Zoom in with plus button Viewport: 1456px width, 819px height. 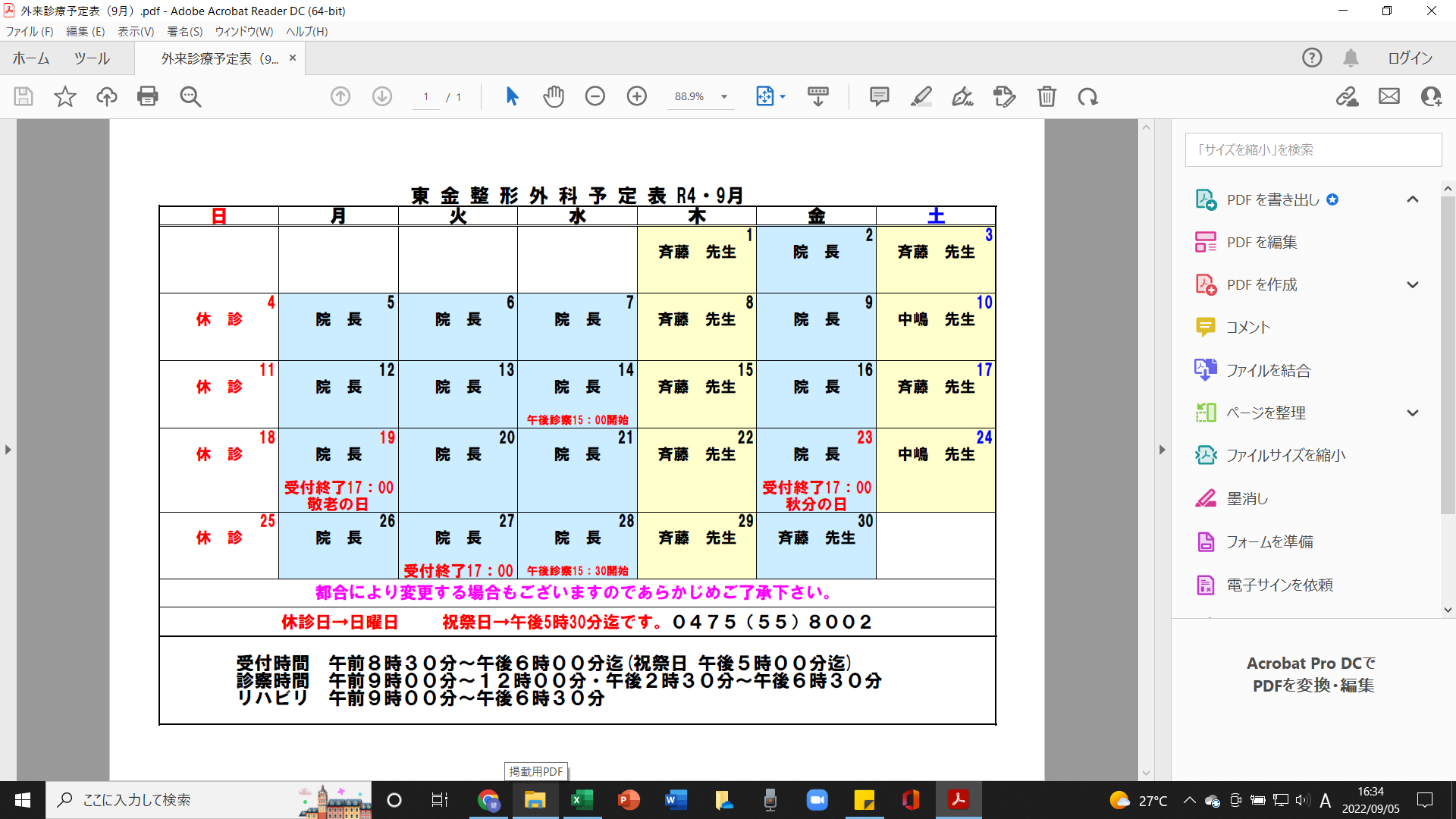pyautogui.click(x=637, y=96)
